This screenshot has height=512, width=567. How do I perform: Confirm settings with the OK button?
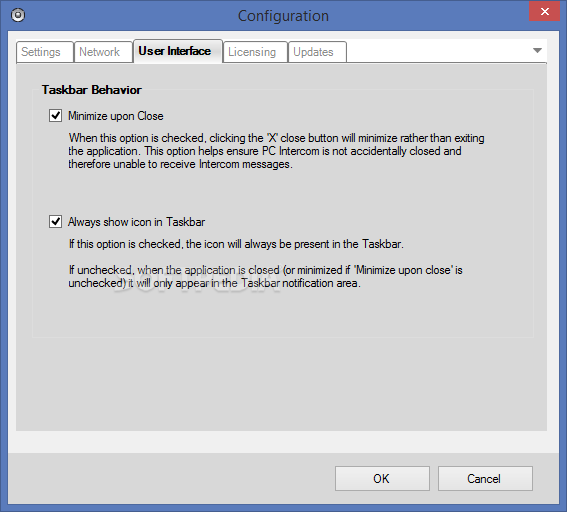(x=382, y=478)
